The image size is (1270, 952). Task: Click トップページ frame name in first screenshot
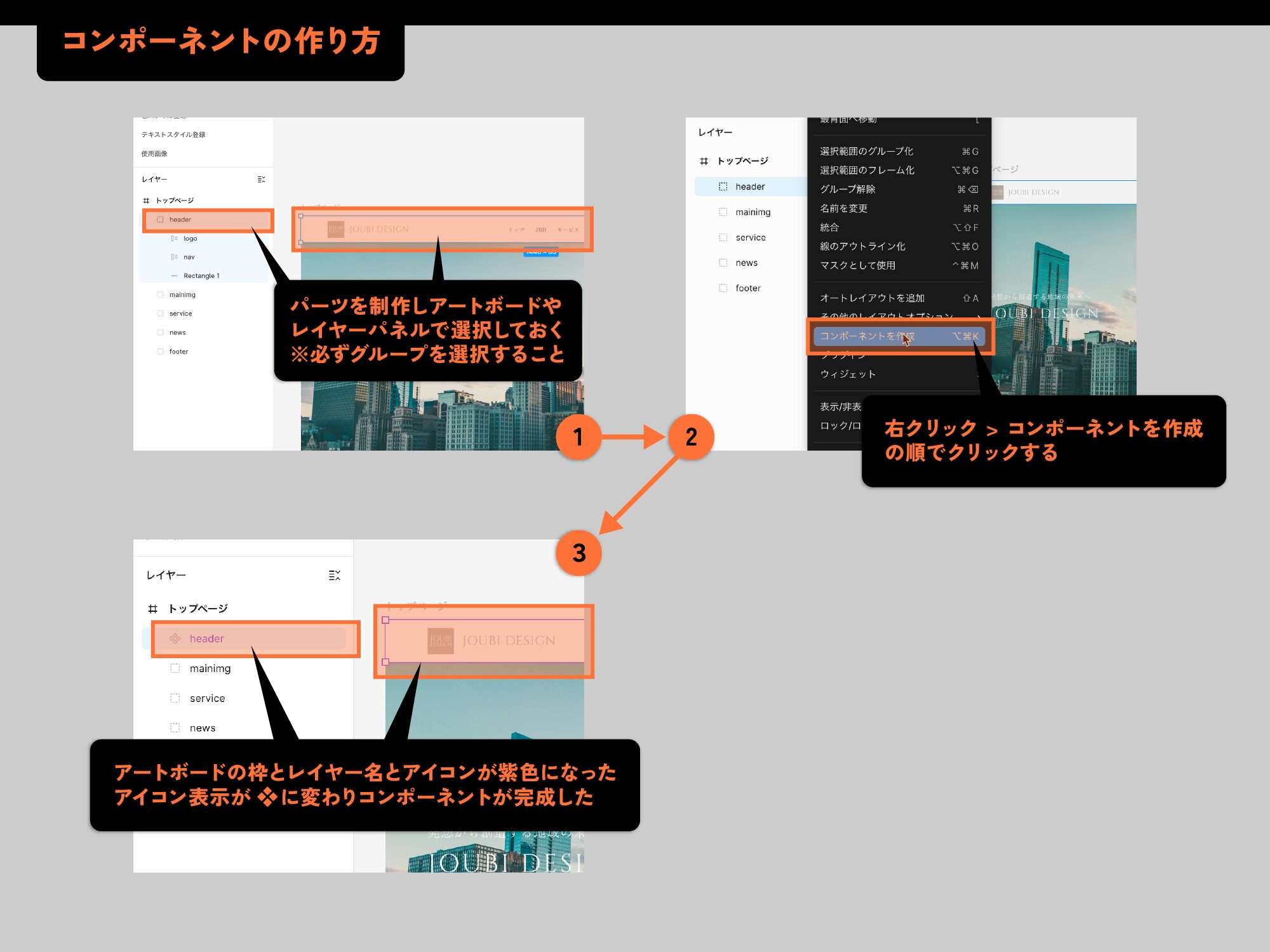tap(175, 201)
